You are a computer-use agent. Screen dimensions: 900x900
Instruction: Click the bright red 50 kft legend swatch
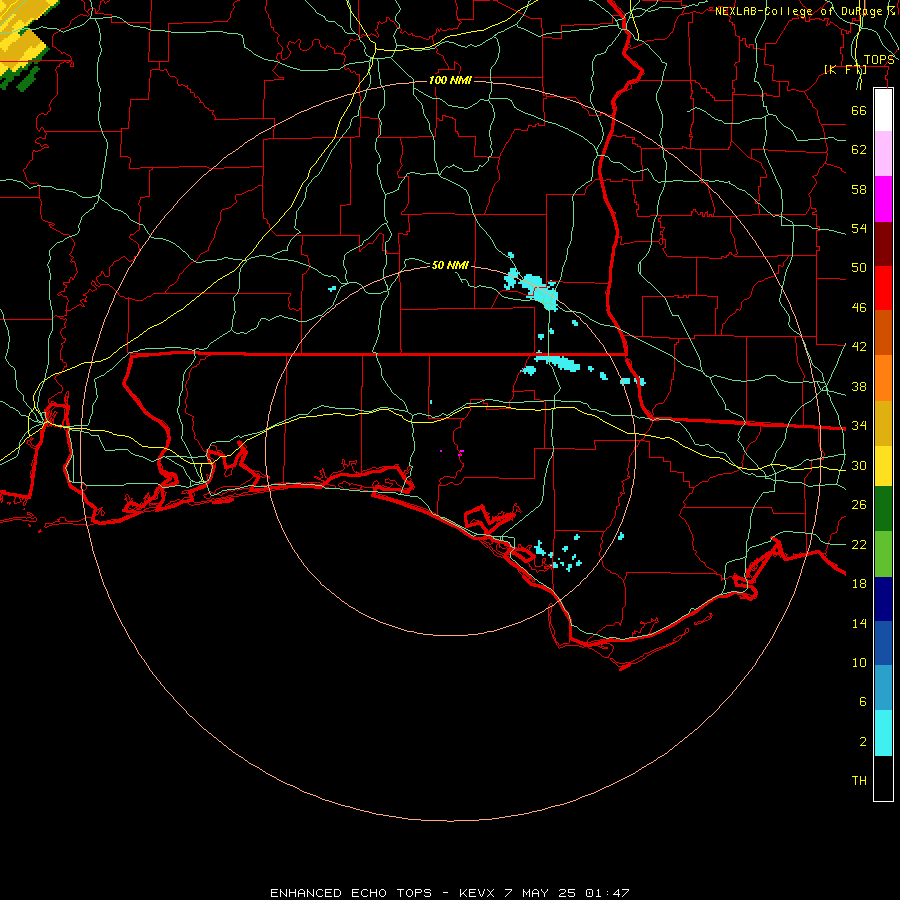[883, 288]
